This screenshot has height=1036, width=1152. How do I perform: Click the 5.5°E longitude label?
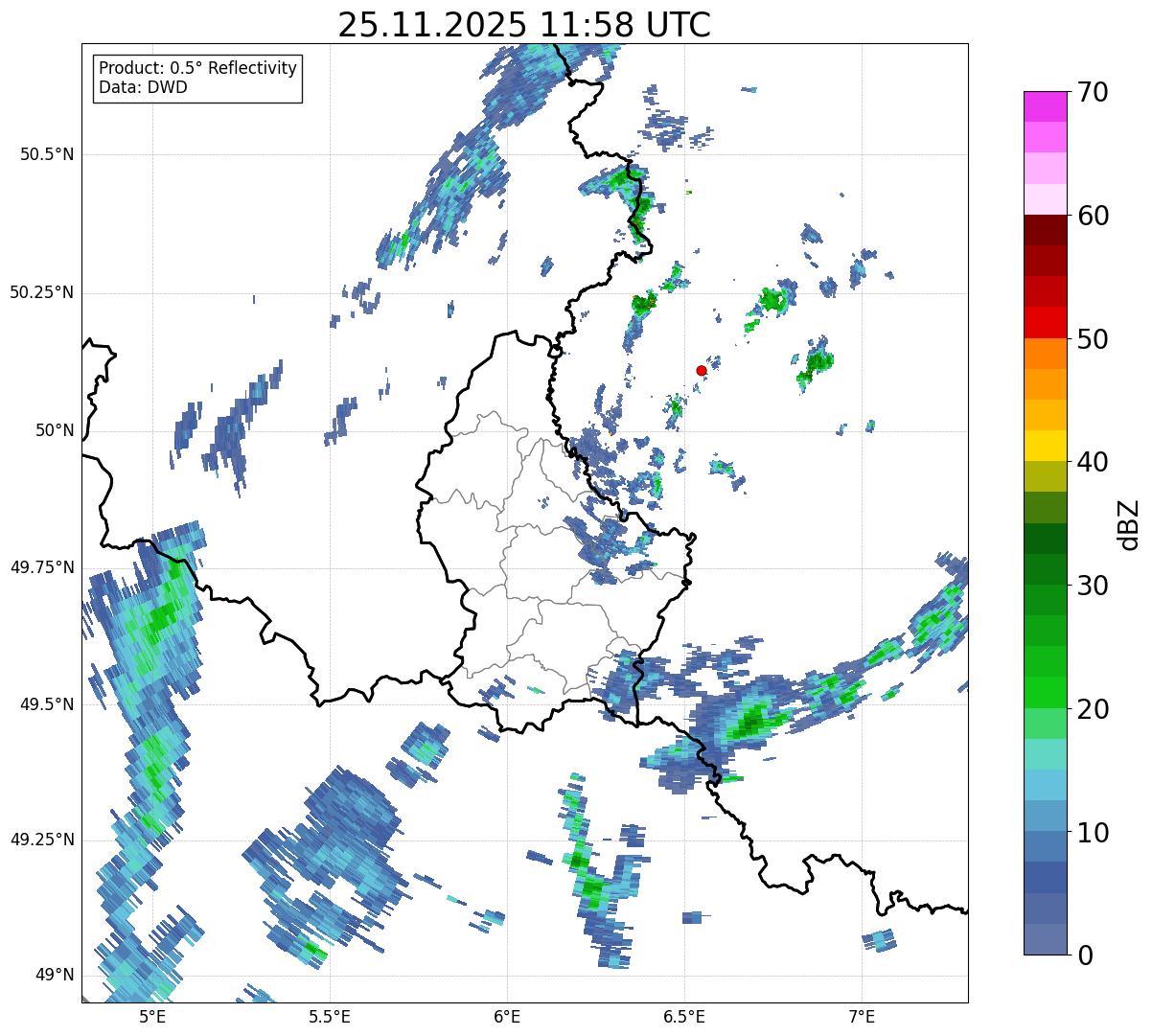coord(330,1017)
